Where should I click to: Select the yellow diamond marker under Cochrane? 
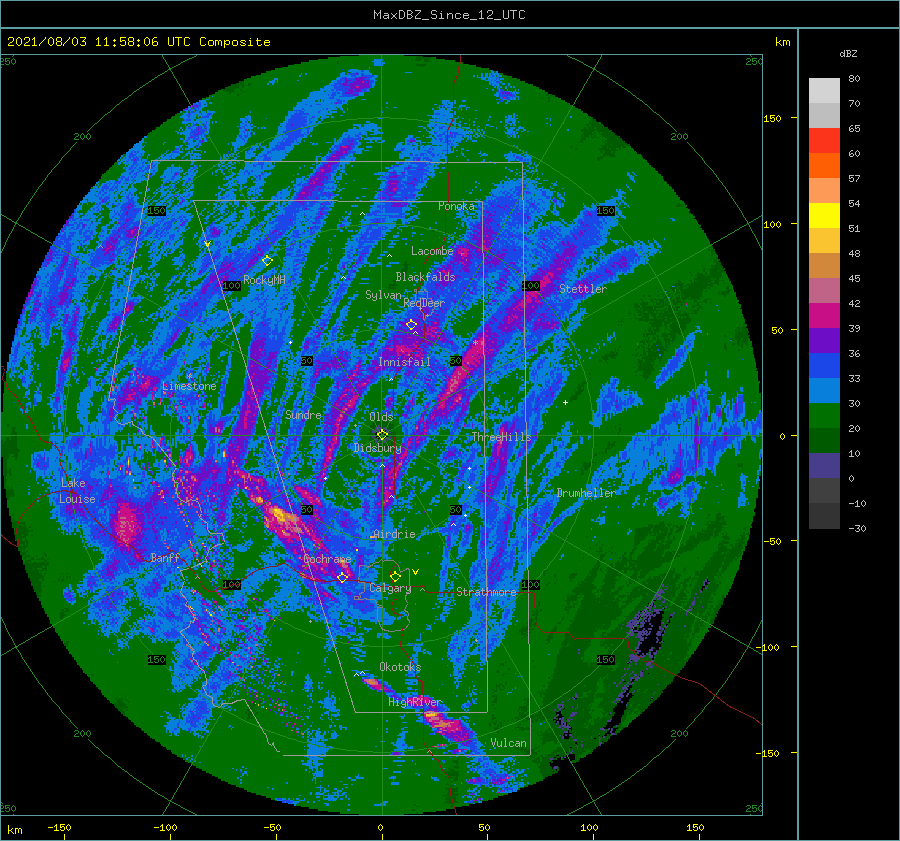[342, 577]
